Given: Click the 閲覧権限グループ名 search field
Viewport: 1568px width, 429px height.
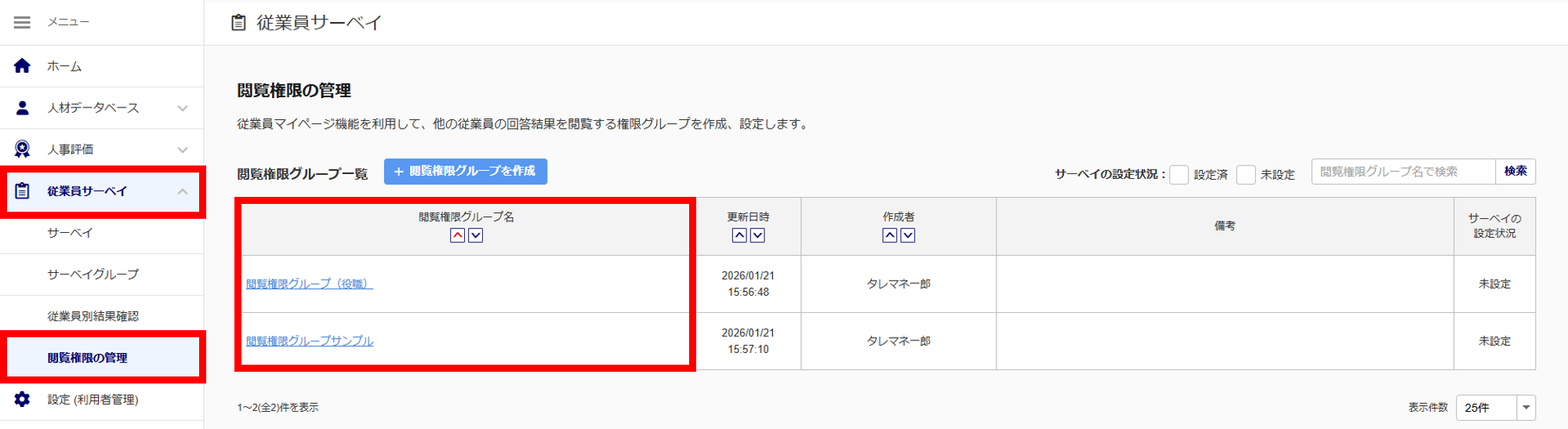Looking at the screenshot, I should click(x=1403, y=171).
